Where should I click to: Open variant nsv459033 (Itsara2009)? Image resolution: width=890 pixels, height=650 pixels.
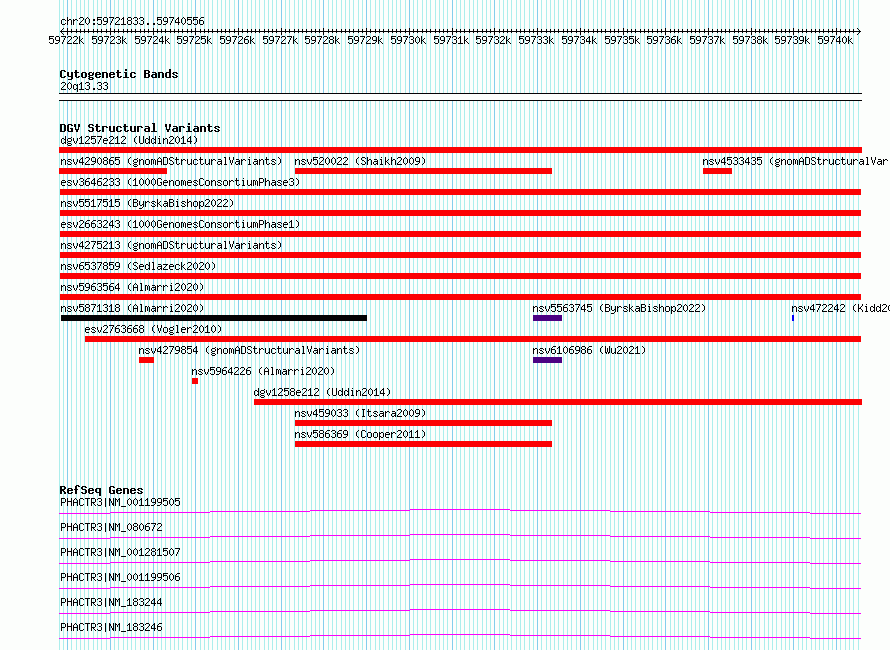[360, 413]
